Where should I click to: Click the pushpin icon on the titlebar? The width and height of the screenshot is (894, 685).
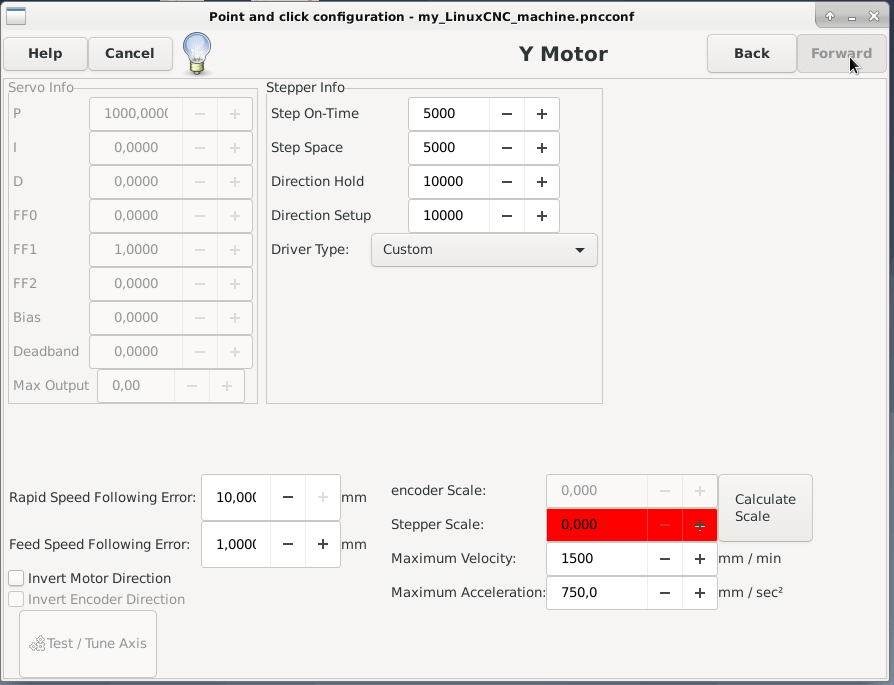[829, 15]
